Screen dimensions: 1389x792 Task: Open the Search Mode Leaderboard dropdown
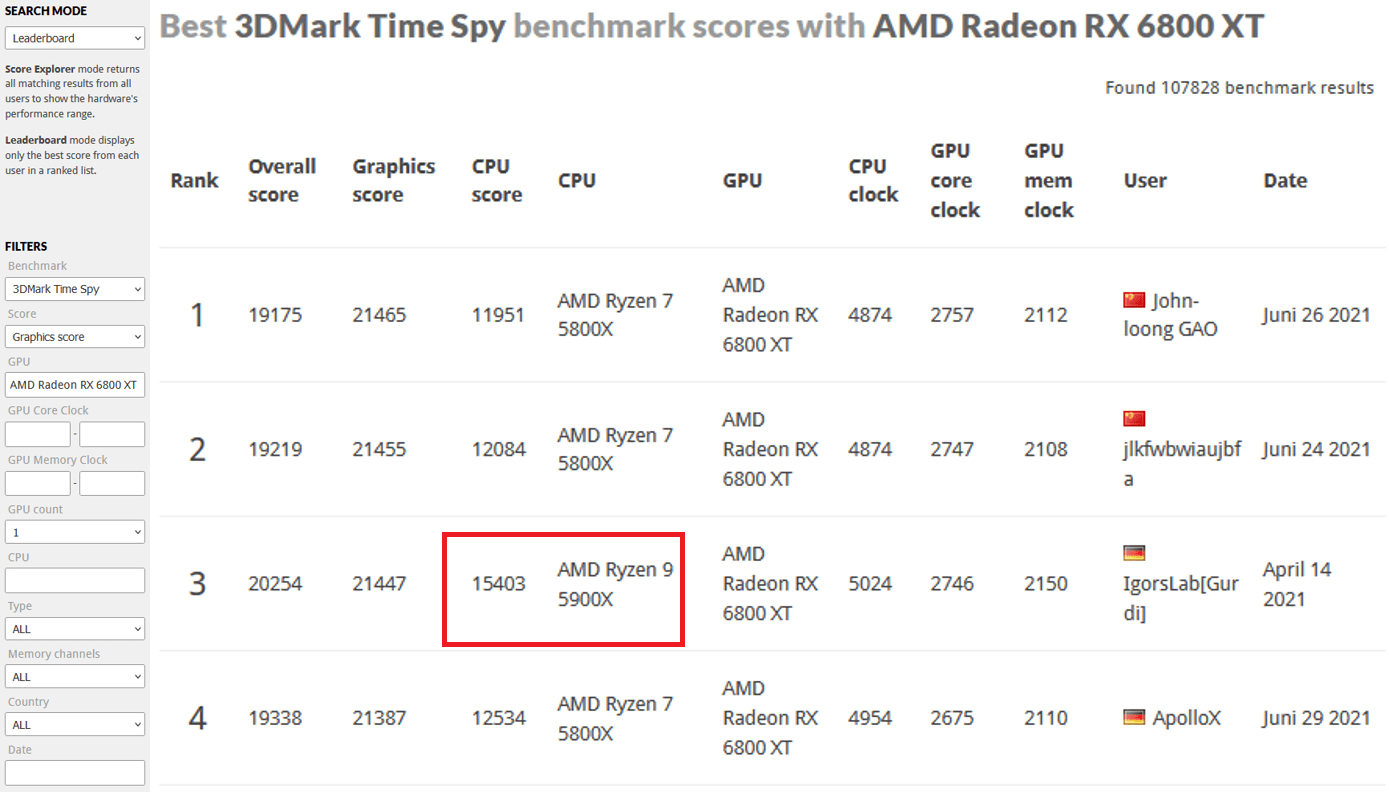point(75,38)
